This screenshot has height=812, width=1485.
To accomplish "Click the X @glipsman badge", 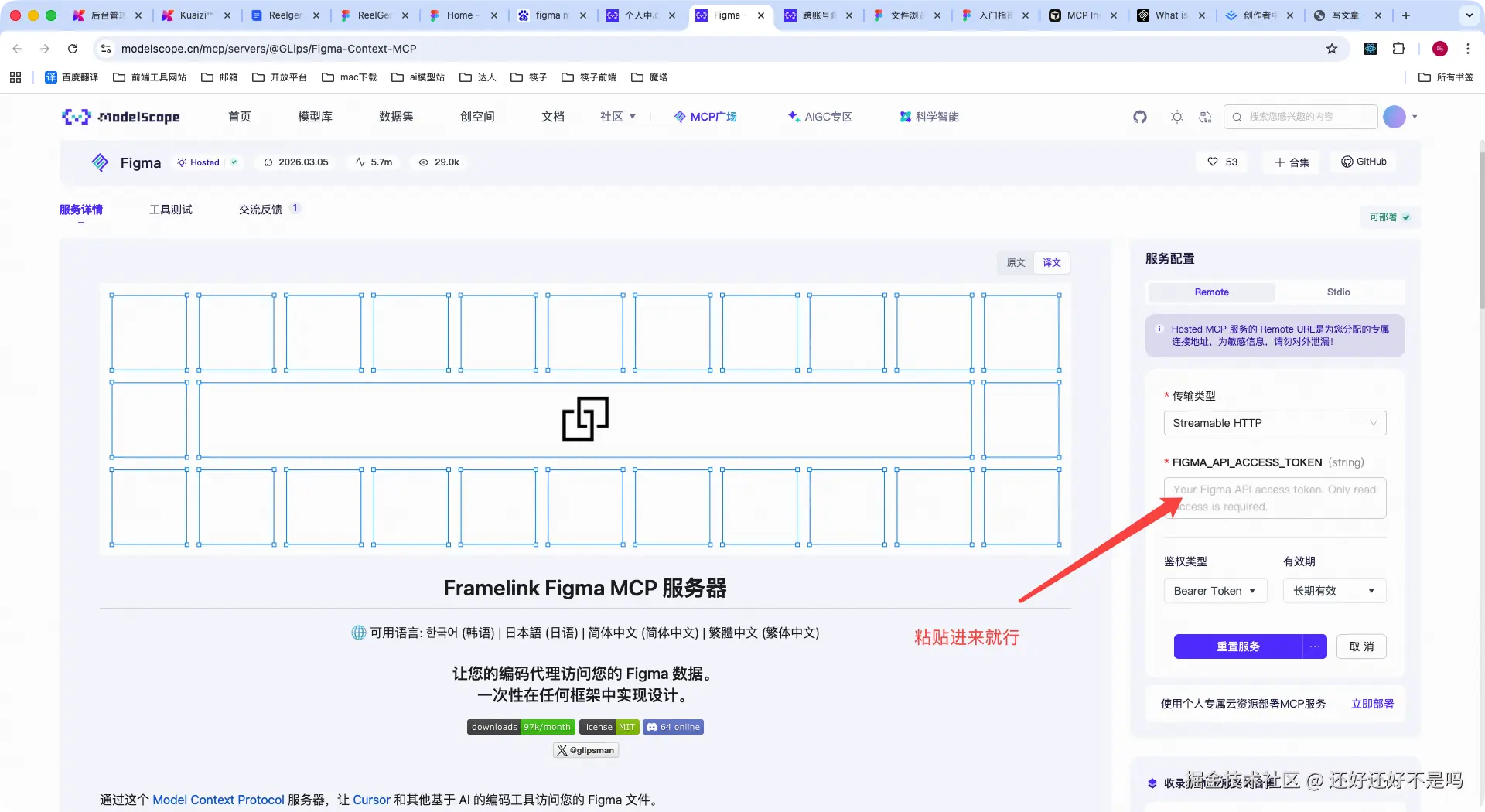I will (x=585, y=750).
